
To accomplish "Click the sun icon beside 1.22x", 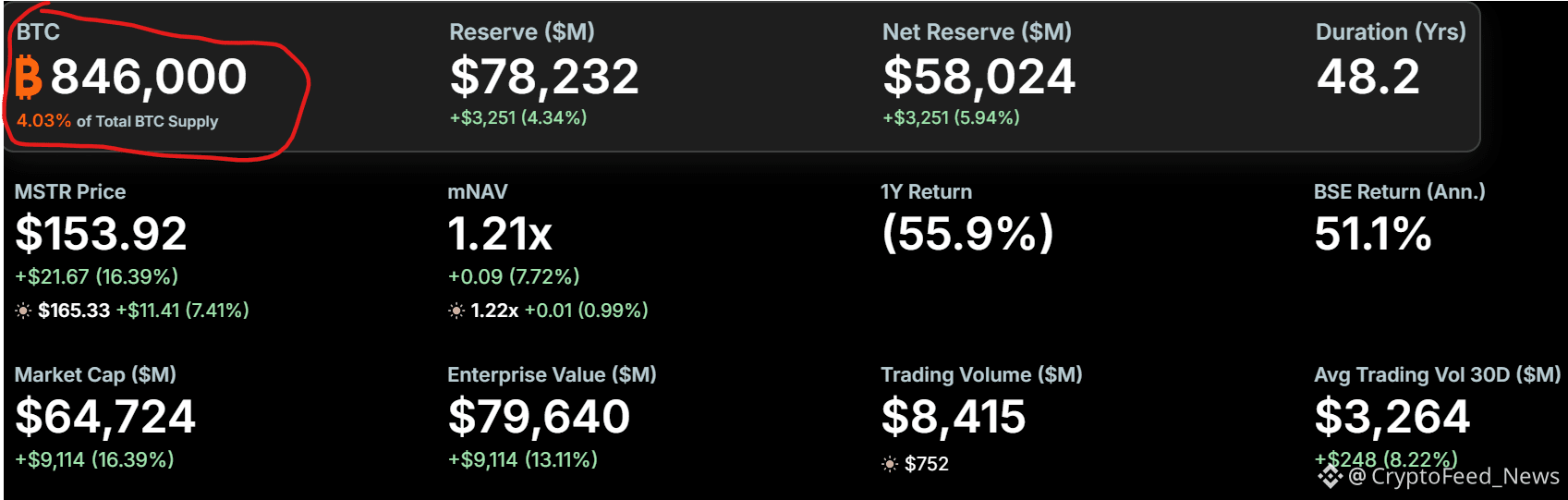I will (x=456, y=311).
